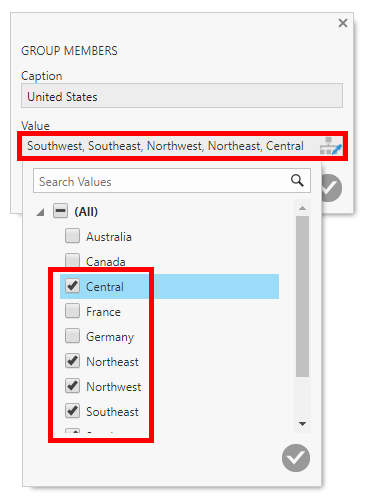The width and height of the screenshot is (369, 496).
Task: Check the Germany checkbox
Action: point(72,336)
